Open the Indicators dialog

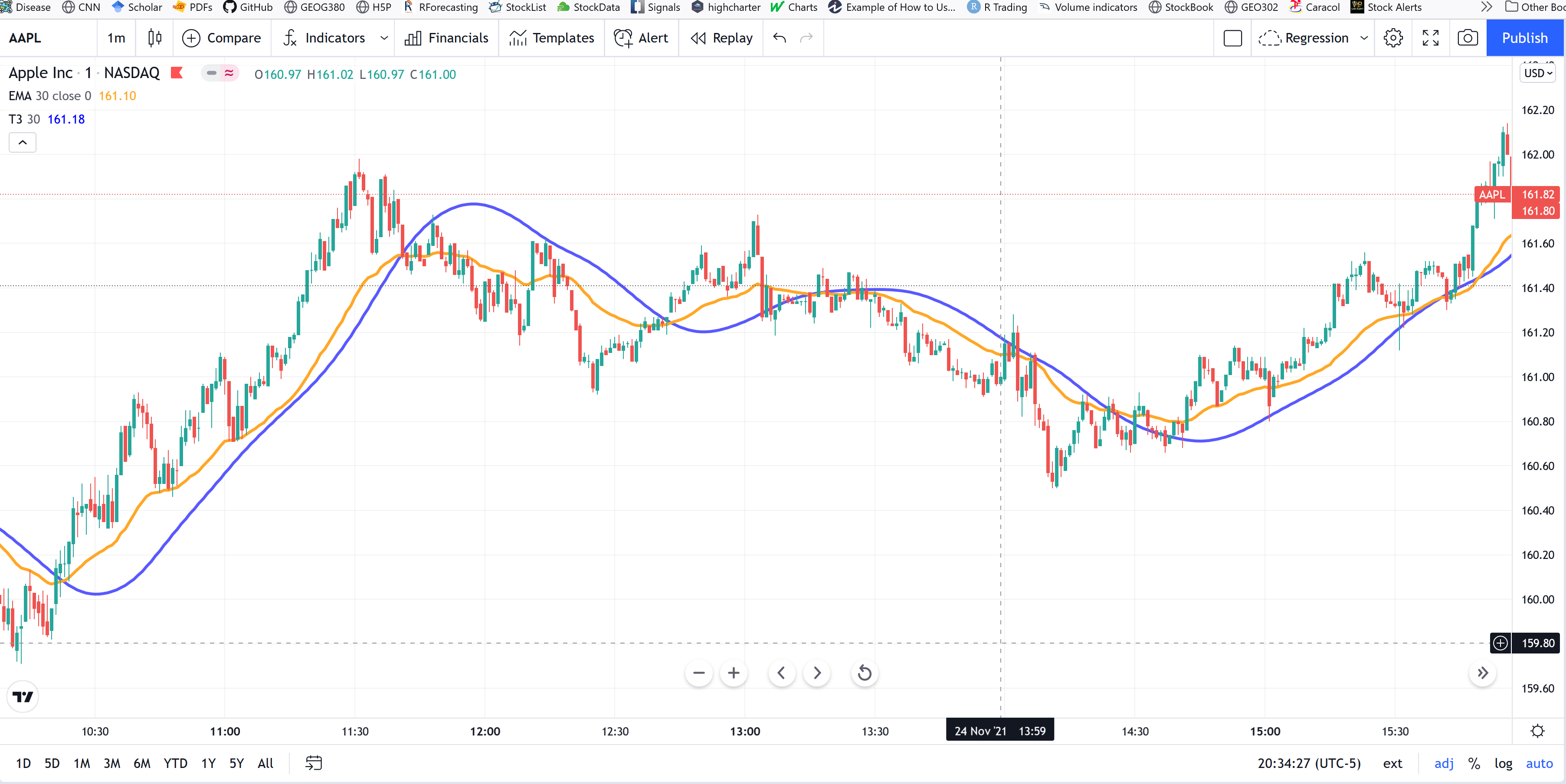[x=324, y=38]
